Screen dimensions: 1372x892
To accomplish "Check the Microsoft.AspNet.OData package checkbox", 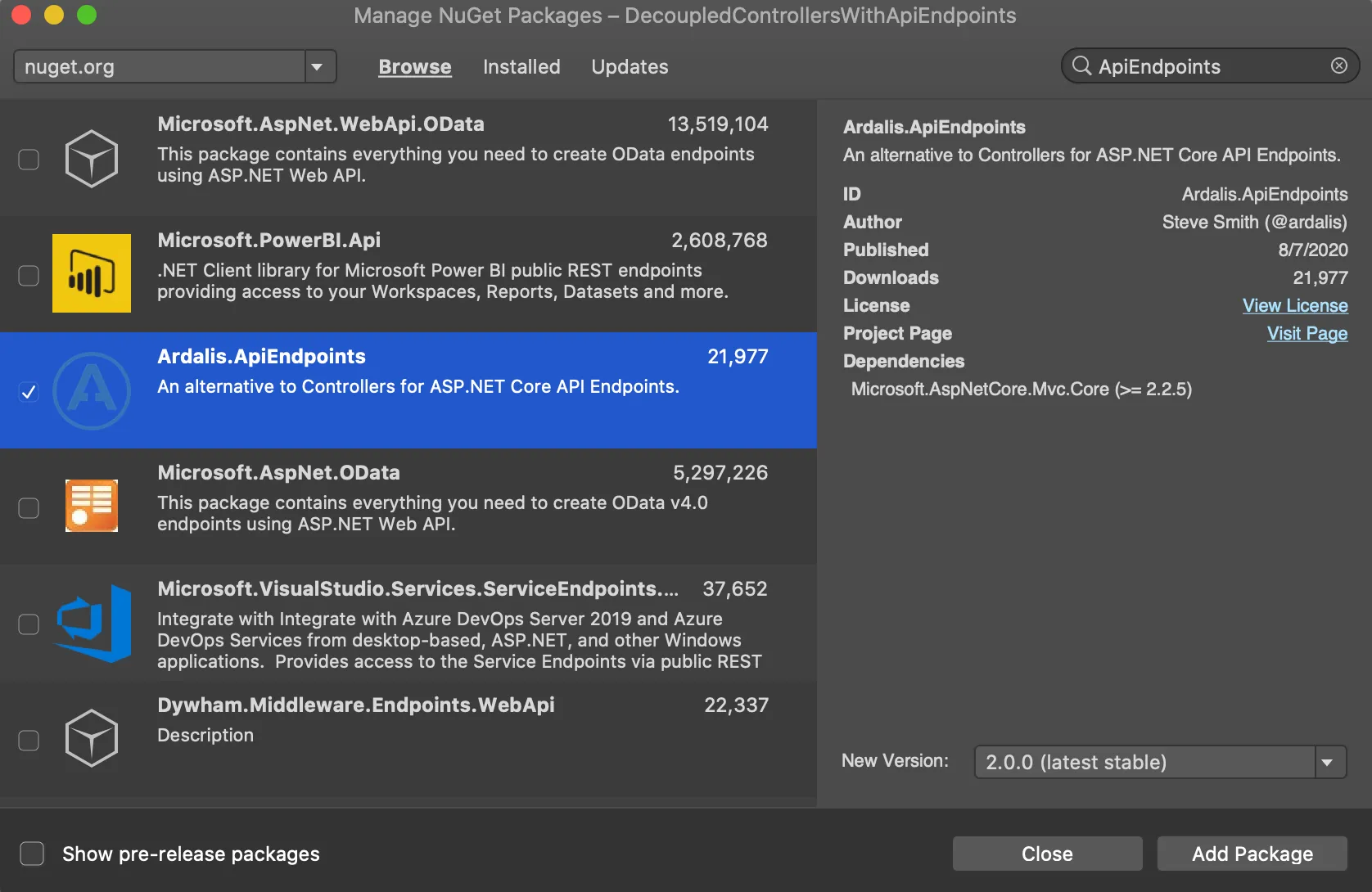I will click(29, 508).
